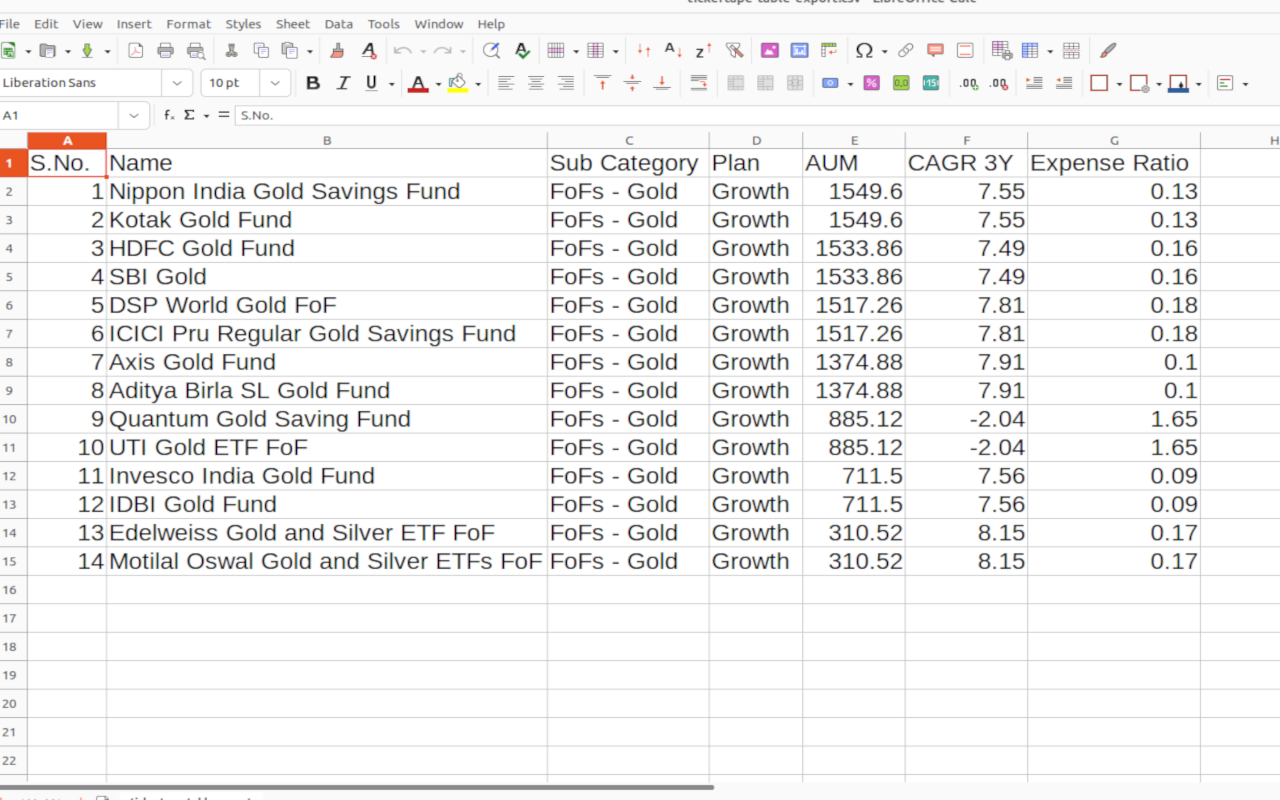Export the spreadsheet as PDF
This screenshot has height=800, width=1280.
(136, 51)
